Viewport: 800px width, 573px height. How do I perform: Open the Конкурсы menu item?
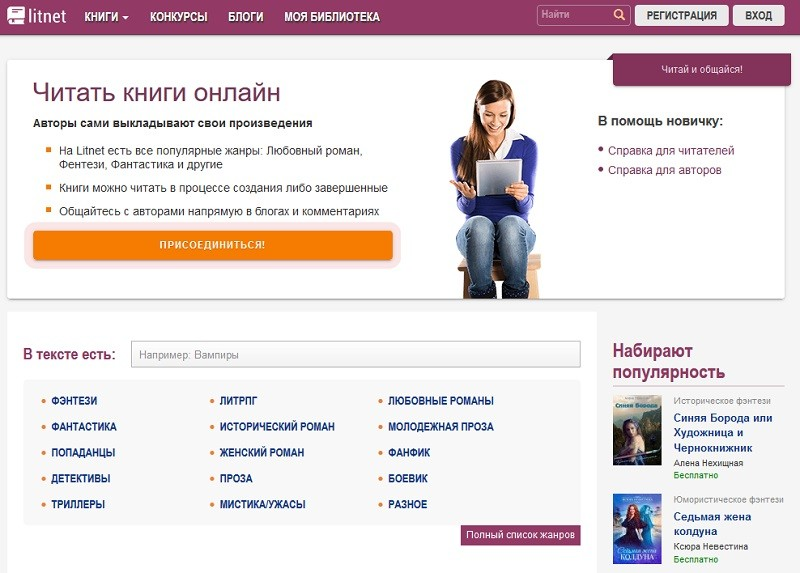pyautogui.click(x=179, y=17)
